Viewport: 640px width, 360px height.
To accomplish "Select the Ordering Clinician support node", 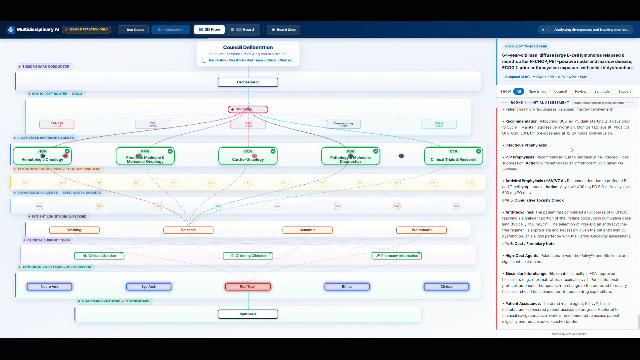I will pos(248,256).
